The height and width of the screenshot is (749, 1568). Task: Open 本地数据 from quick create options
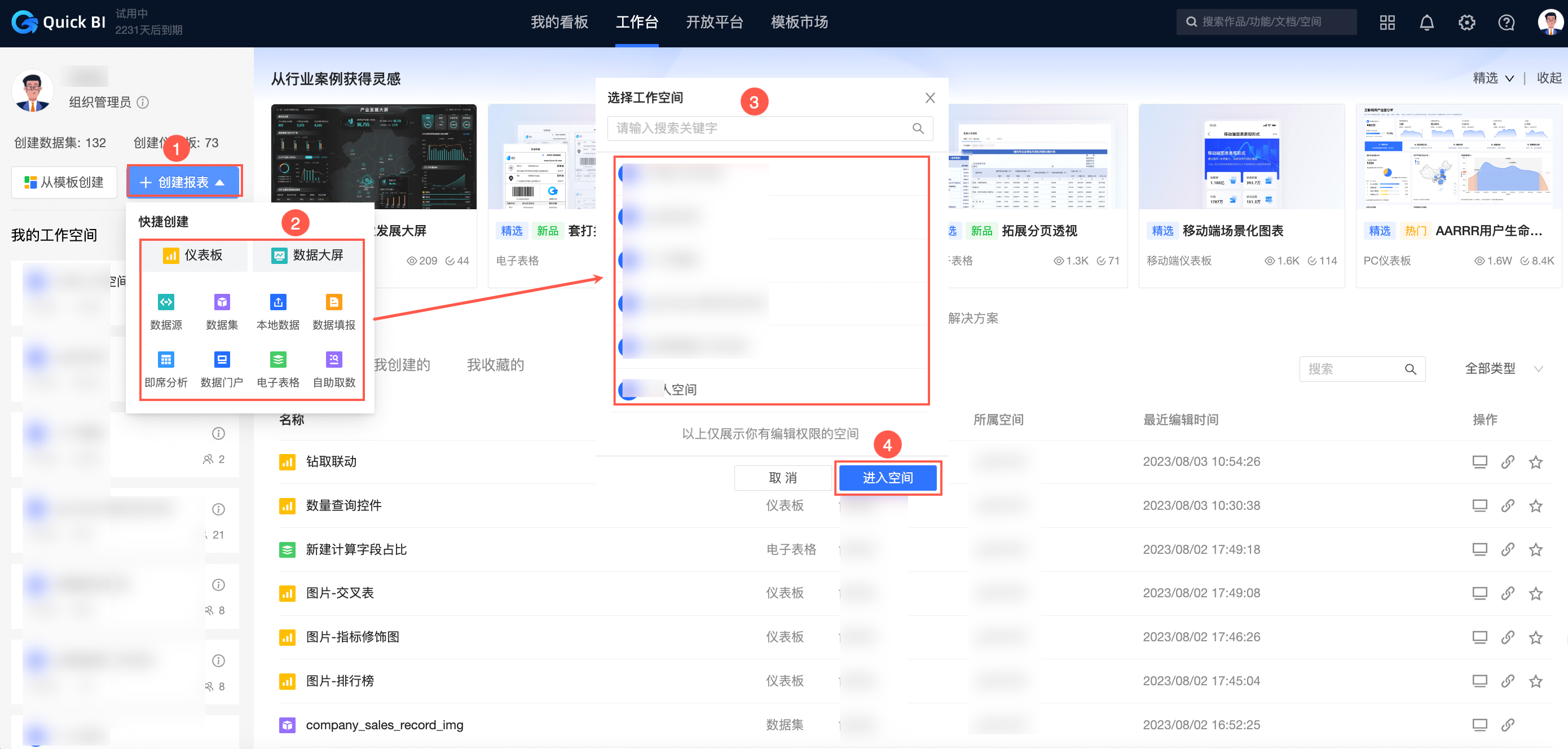click(278, 310)
